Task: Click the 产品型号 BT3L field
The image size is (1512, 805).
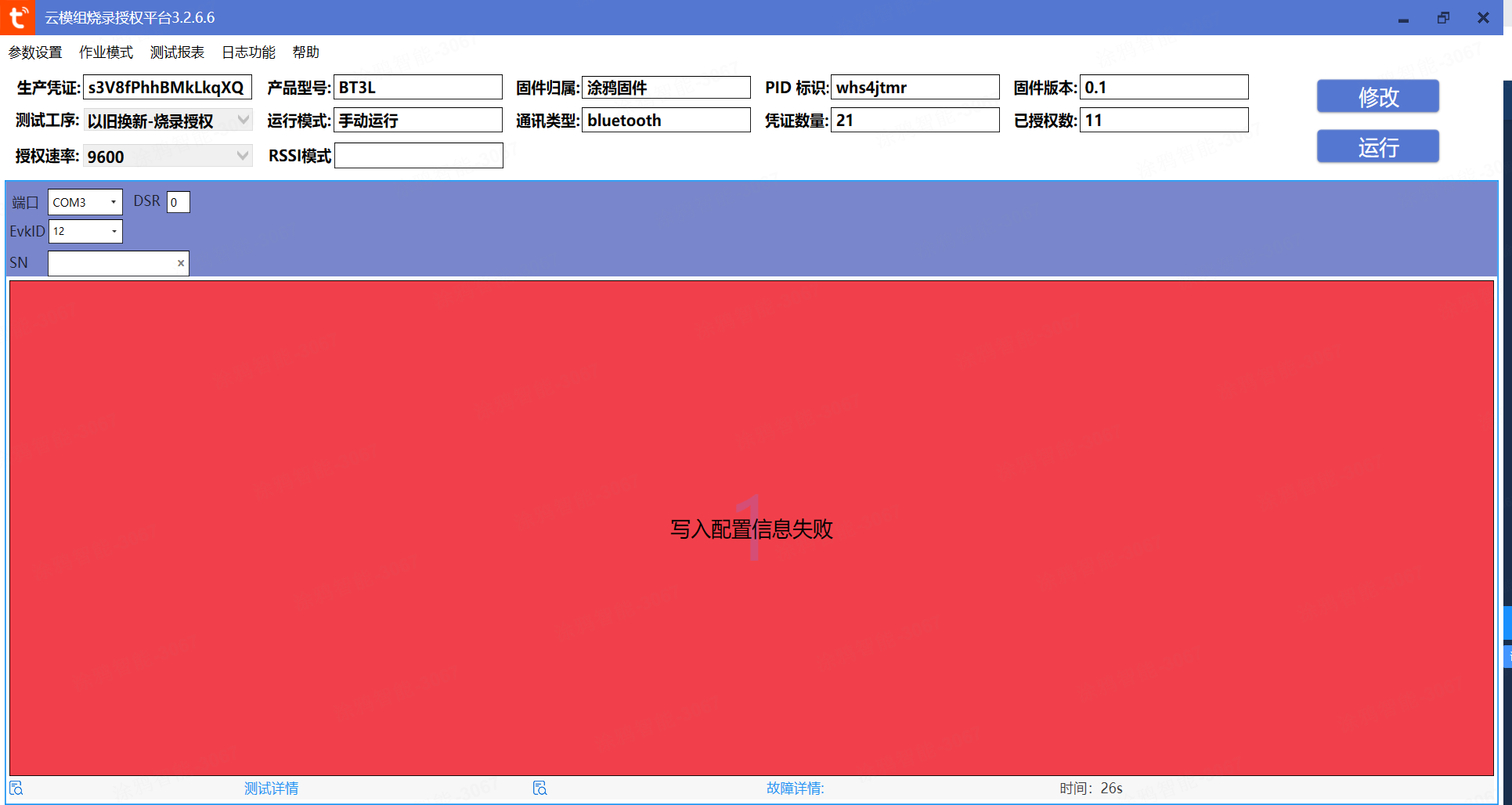Action: 418,87
